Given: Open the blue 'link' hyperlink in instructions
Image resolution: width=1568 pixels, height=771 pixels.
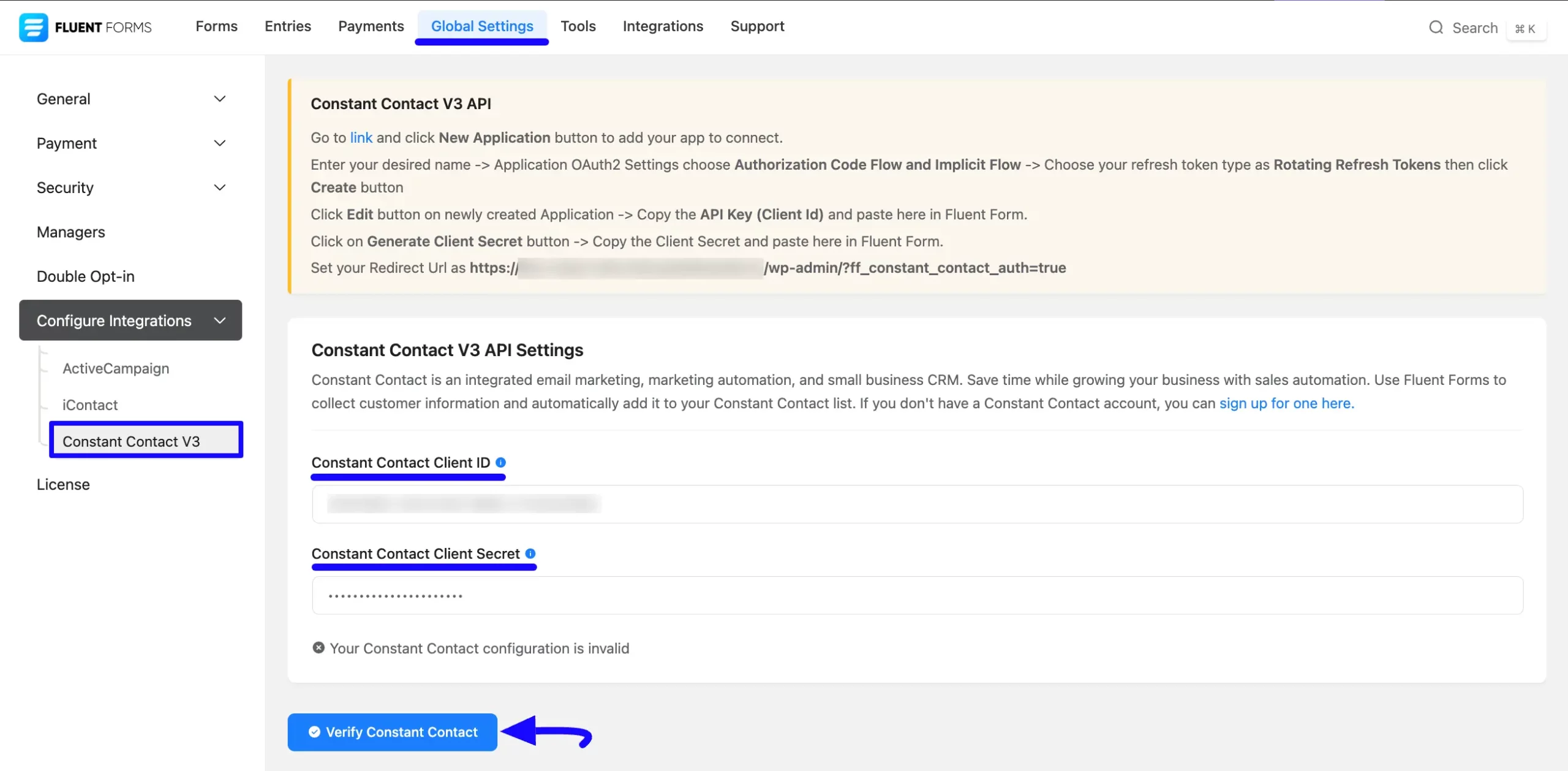Looking at the screenshot, I should click(361, 138).
